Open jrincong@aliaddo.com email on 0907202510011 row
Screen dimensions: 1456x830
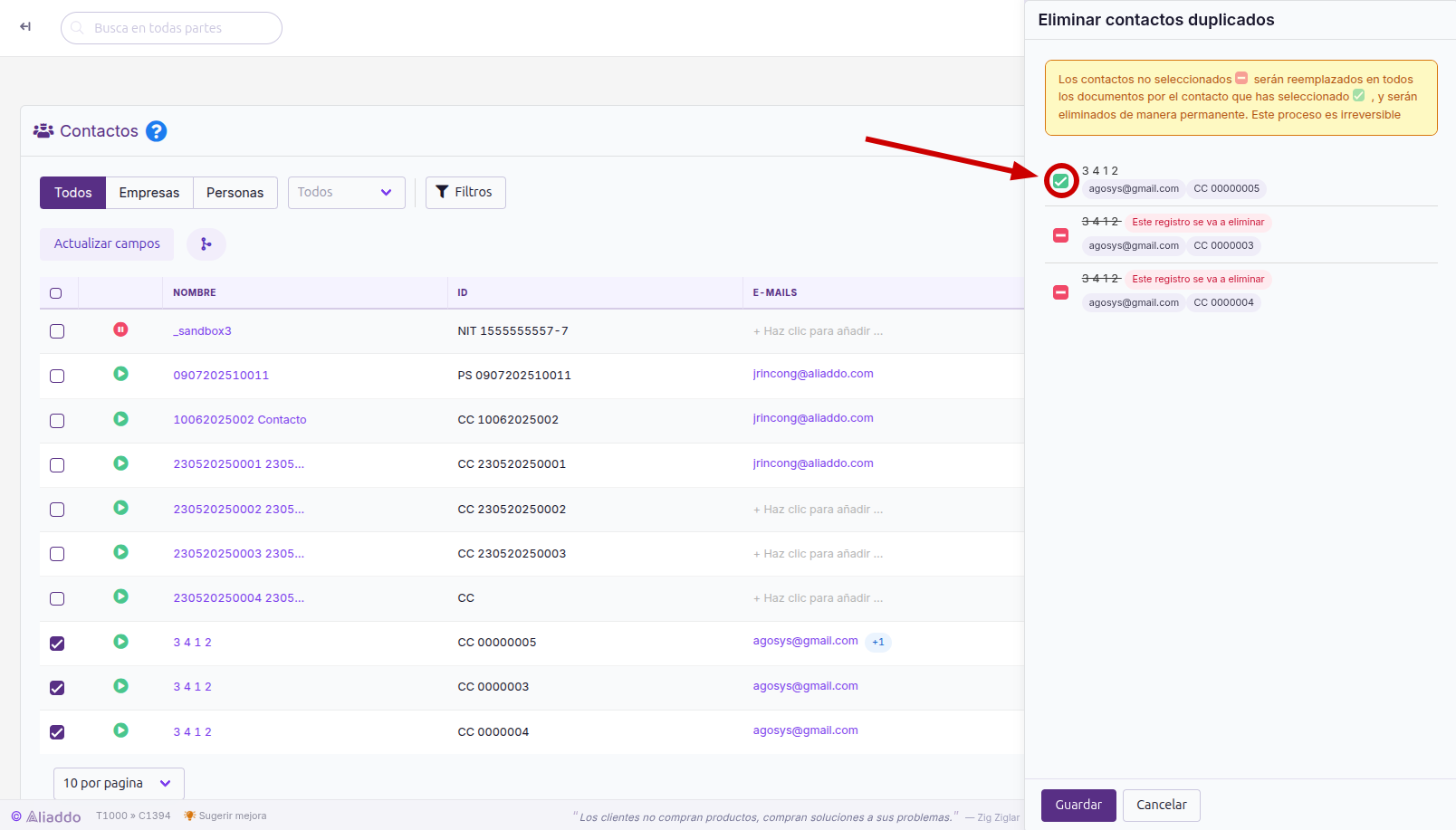click(813, 374)
